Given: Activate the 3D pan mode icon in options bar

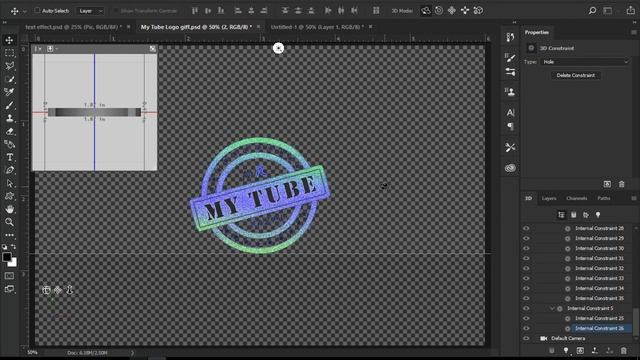Looking at the screenshot, I should click(452, 11).
